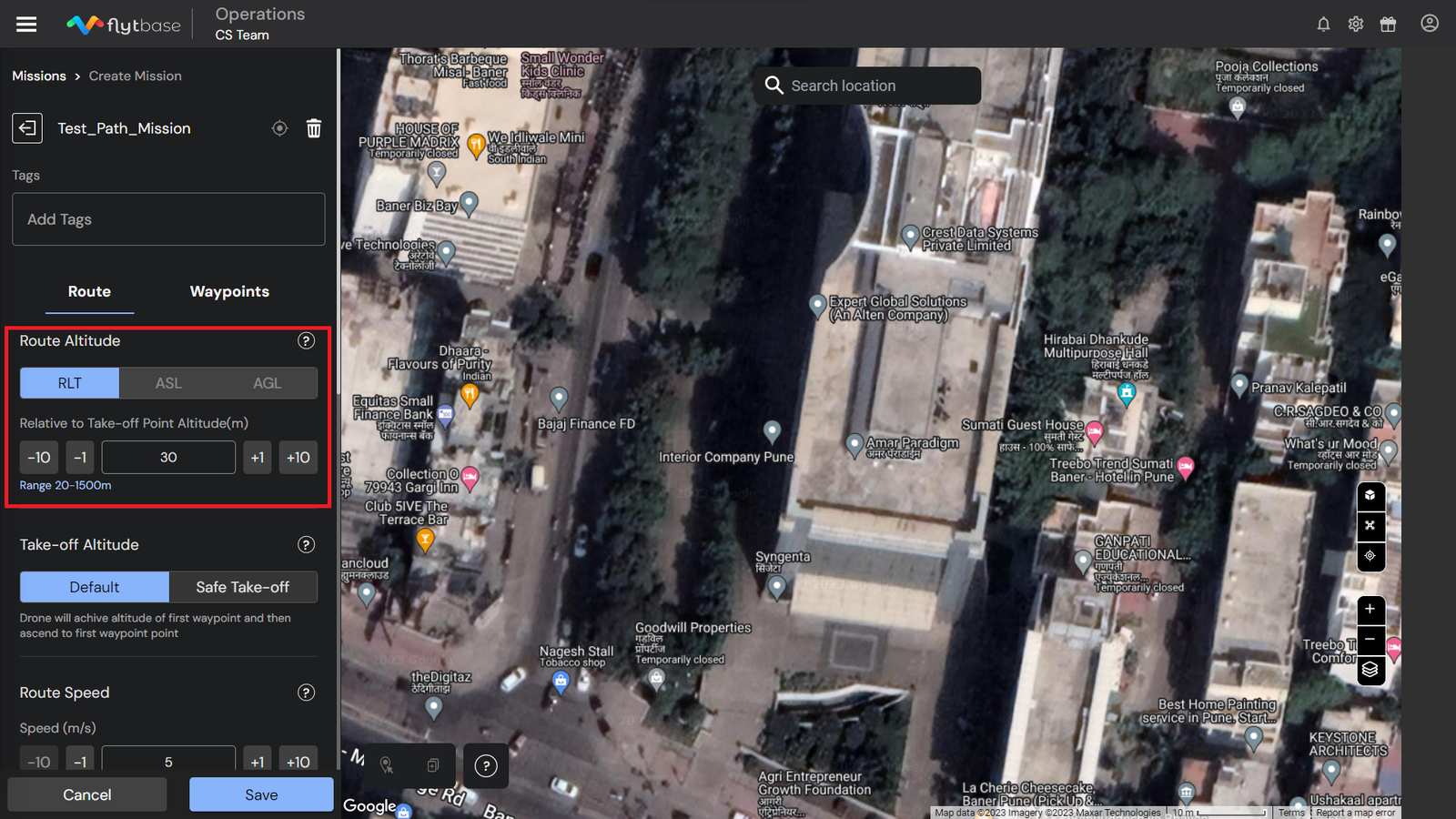1456x819 pixels.
Task: Select the add waypoint pin tool
Action: (387, 765)
